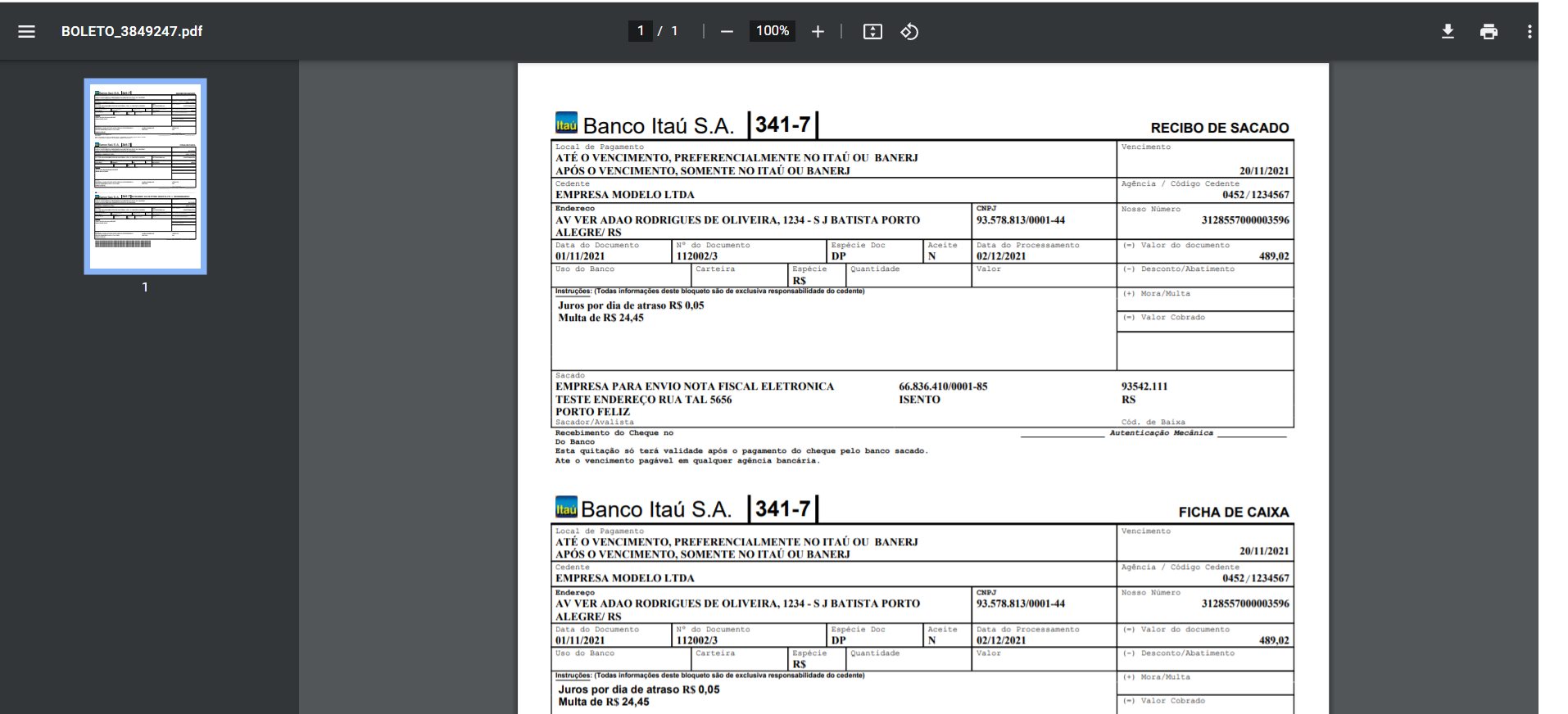Image resolution: width=1568 pixels, height=714 pixels.
Task: Click Nosso Número 3128557000003596 in Recibo de Sacado
Action: [1245, 220]
